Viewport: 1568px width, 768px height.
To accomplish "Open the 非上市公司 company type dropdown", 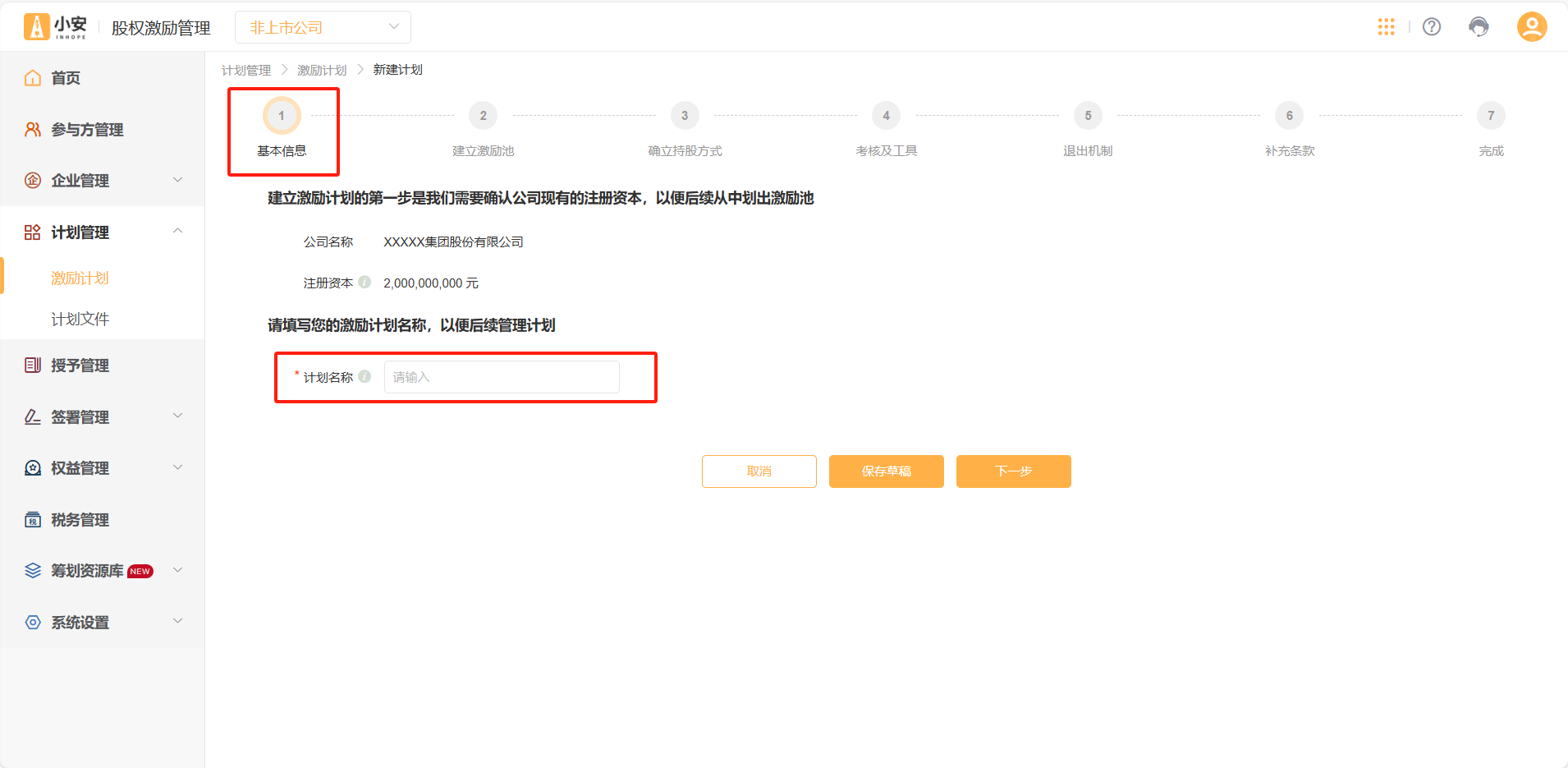I will pyautogui.click(x=323, y=27).
